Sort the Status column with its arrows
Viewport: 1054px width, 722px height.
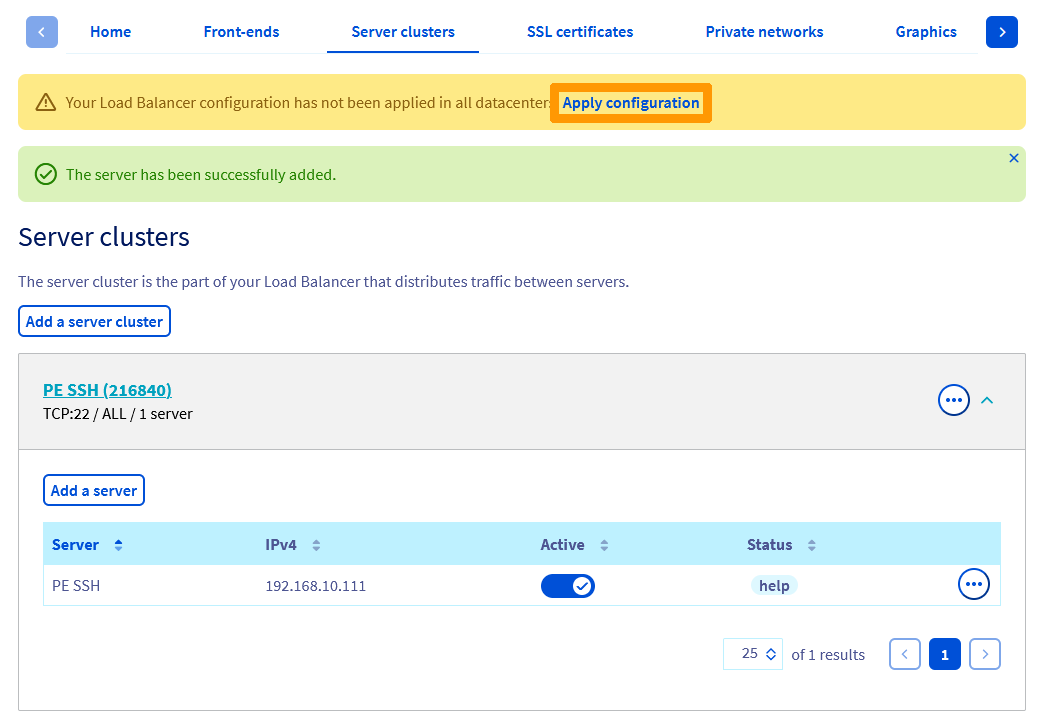(x=811, y=544)
